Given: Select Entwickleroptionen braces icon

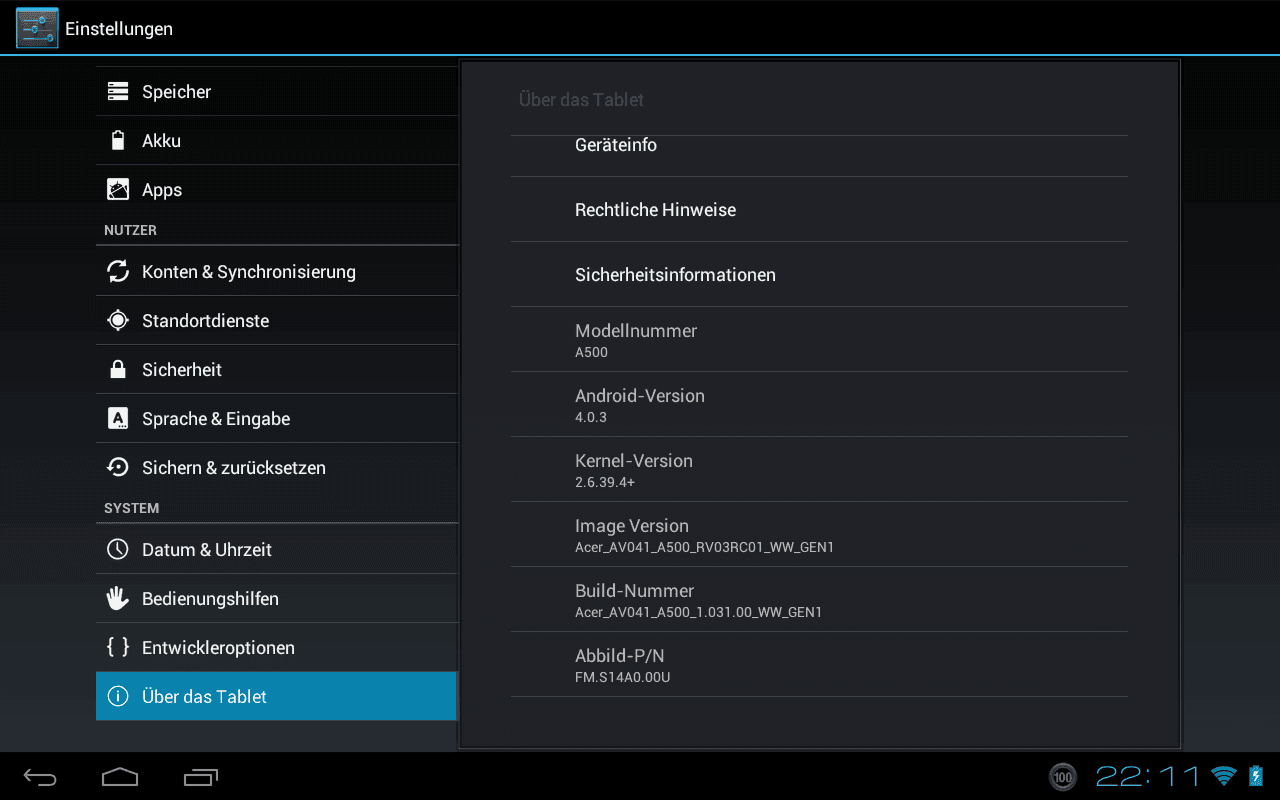Looking at the screenshot, I should (x=118, y=647).
